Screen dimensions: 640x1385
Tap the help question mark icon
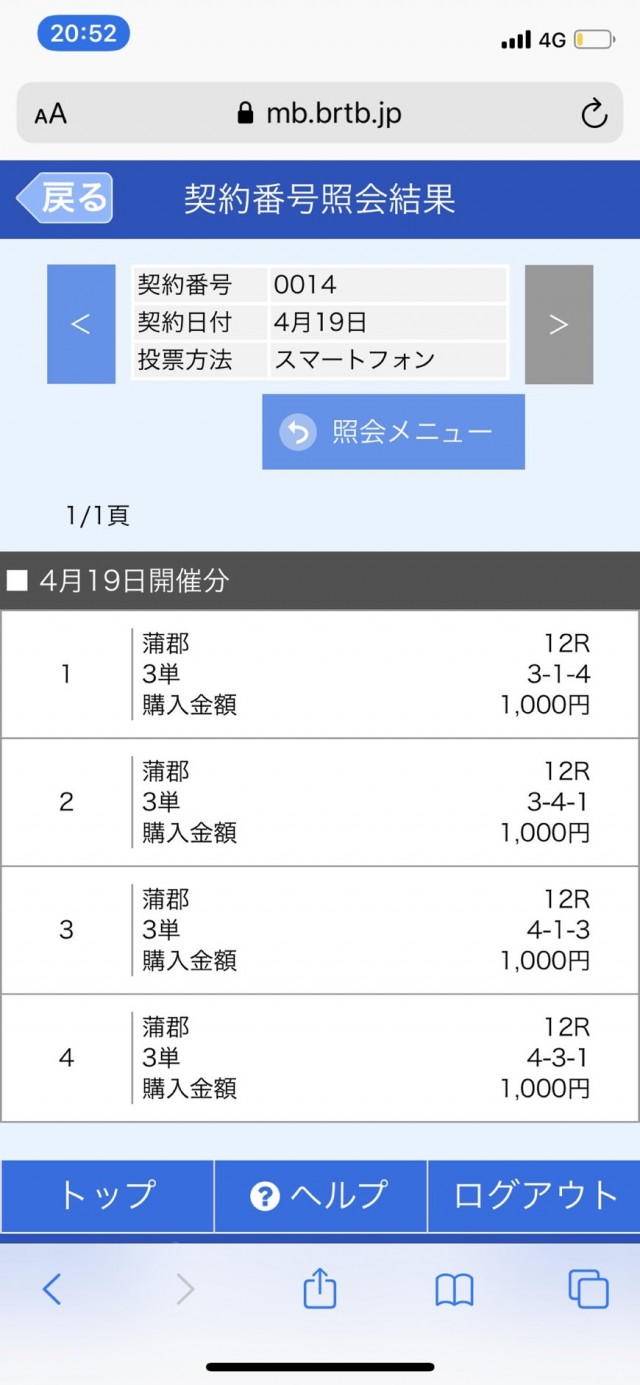pos(265,1196)
